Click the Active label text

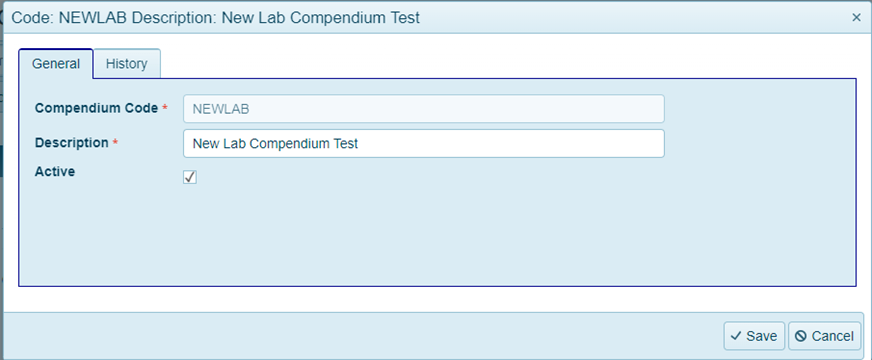coord(55,172)
